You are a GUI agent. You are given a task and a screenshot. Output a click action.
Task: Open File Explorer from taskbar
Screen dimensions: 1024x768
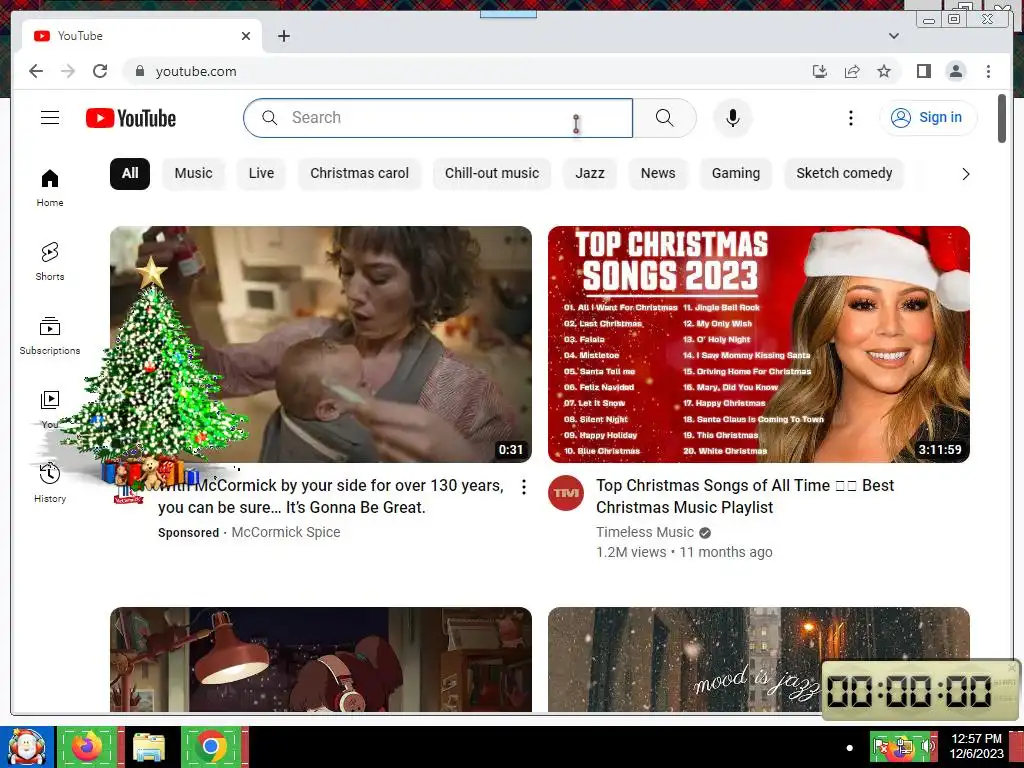tap(149, 747)
